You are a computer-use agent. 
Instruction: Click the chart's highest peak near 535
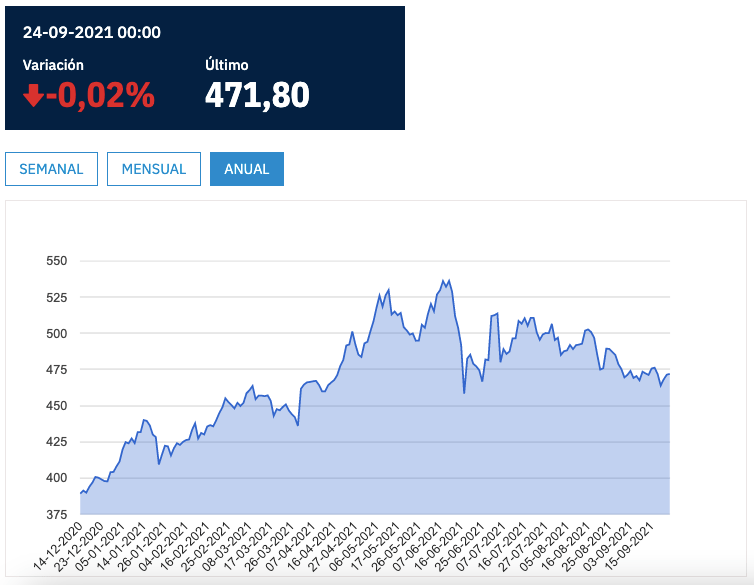point(442,281)
